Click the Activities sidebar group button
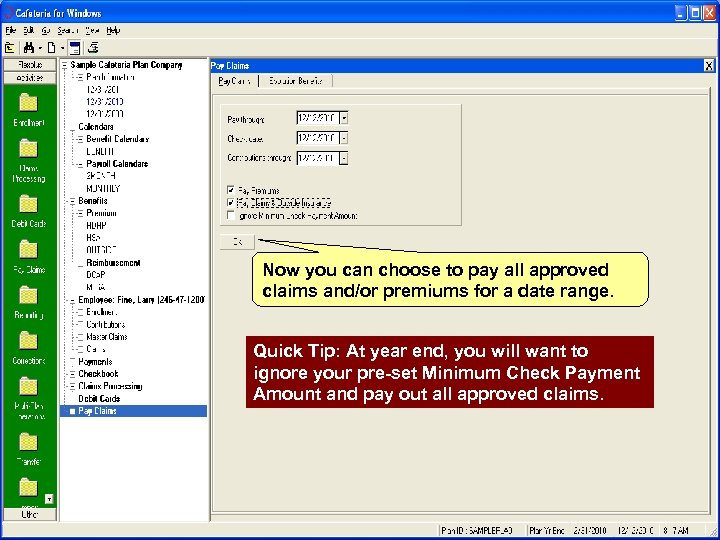The width and height of the screenshot is (720, 540). (x=30, y=78)
